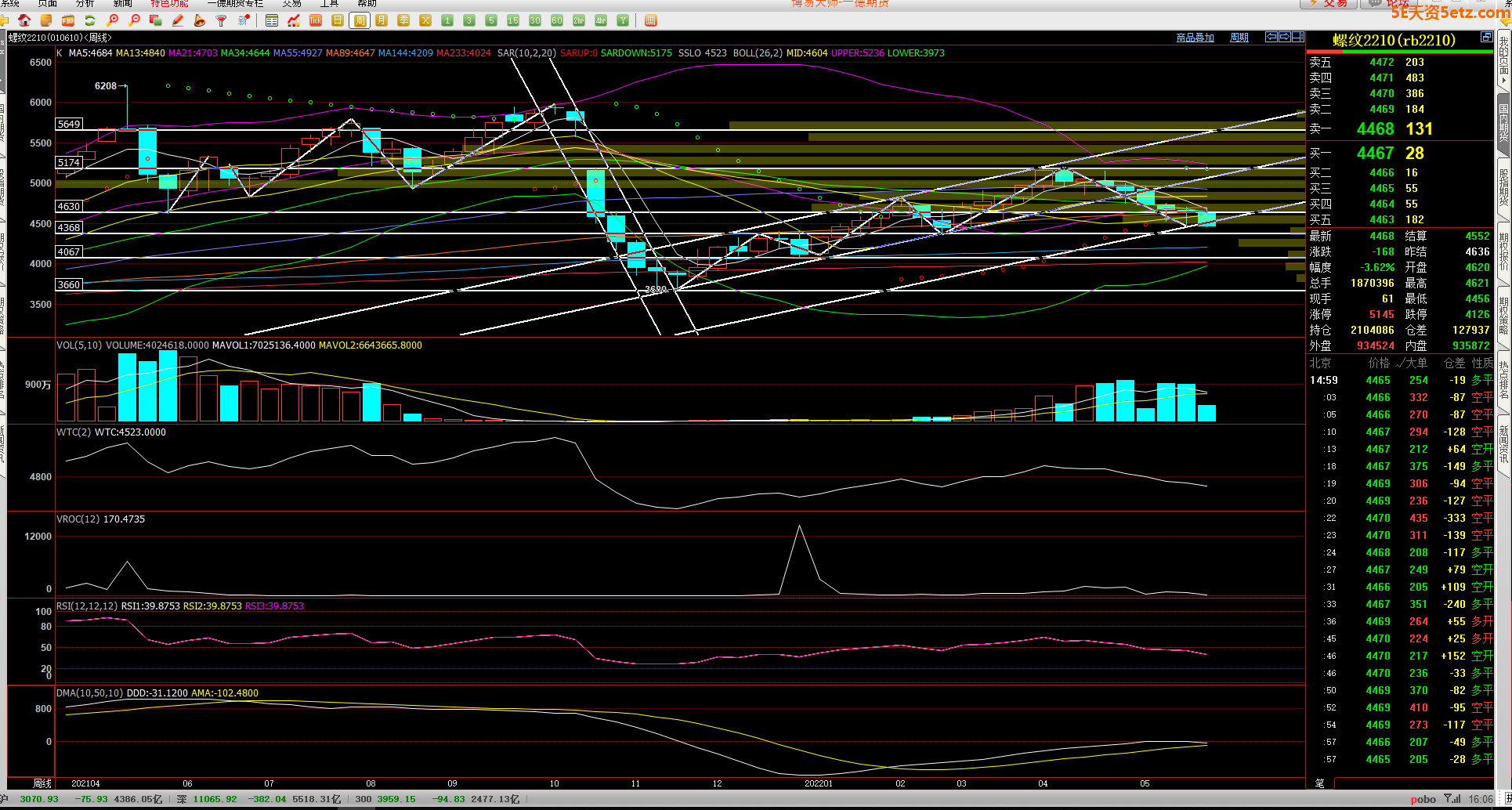1512x810 pixels.
Task: Click the SAR(10,2,20) indicator label
Action: [x=526, y=53]
